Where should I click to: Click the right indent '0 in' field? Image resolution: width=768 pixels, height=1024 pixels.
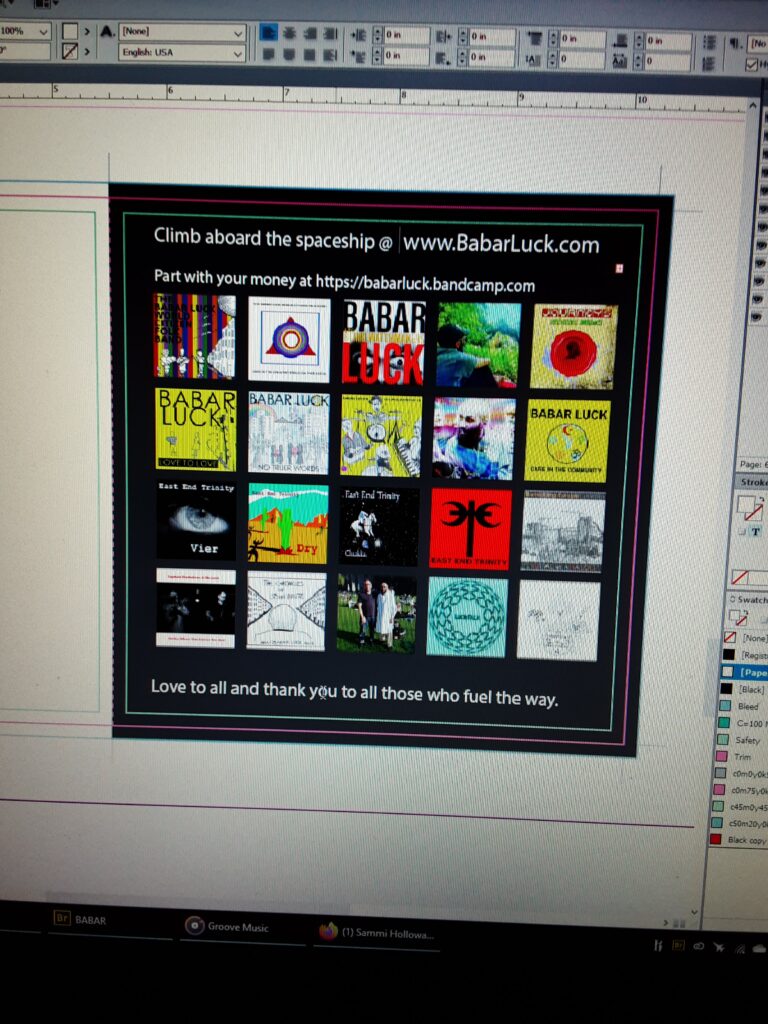(492, 37)
